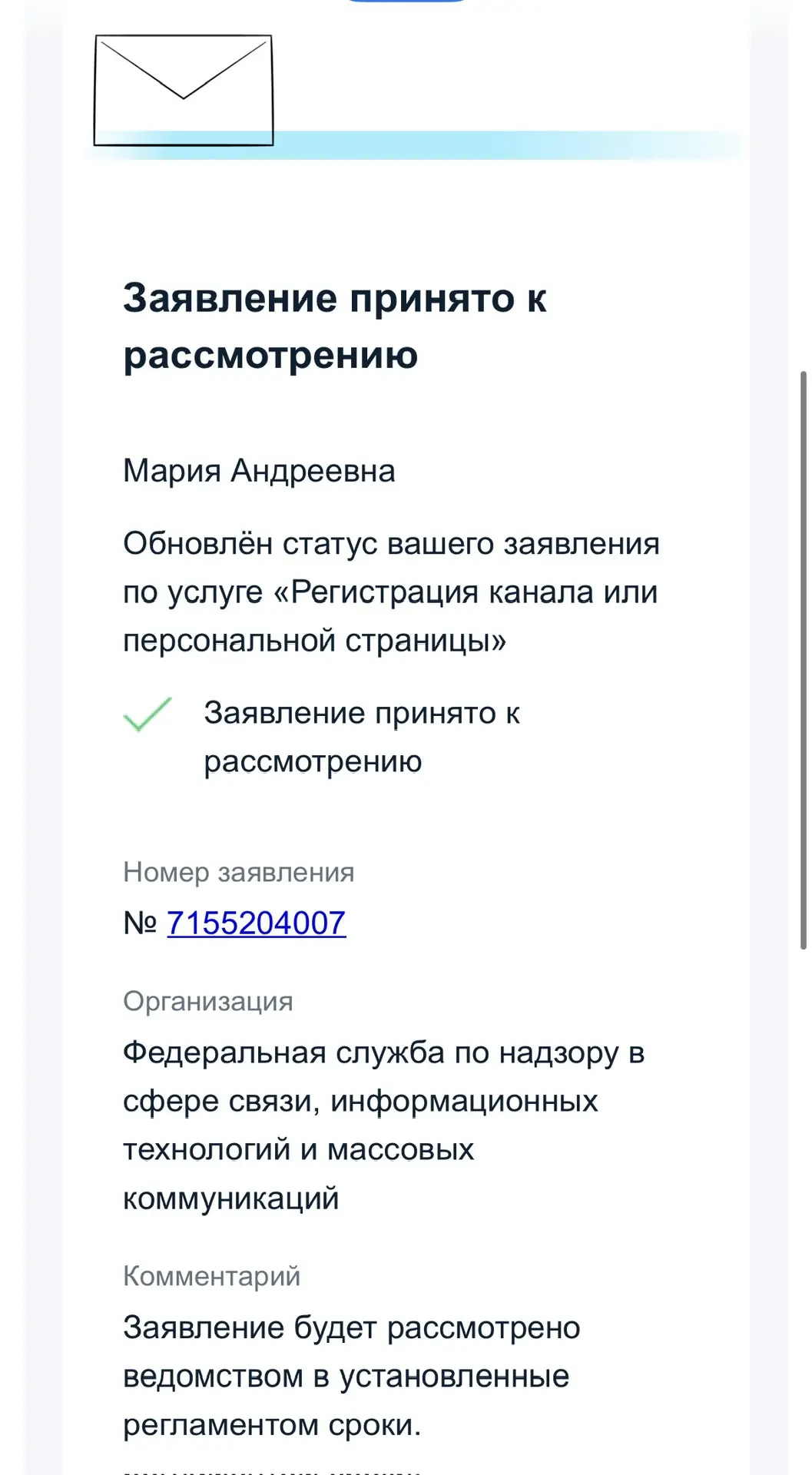The width and height of the screenshot is (812, 1475).
Task: Click the envelope icon at the top
Action: coord(184,90)
